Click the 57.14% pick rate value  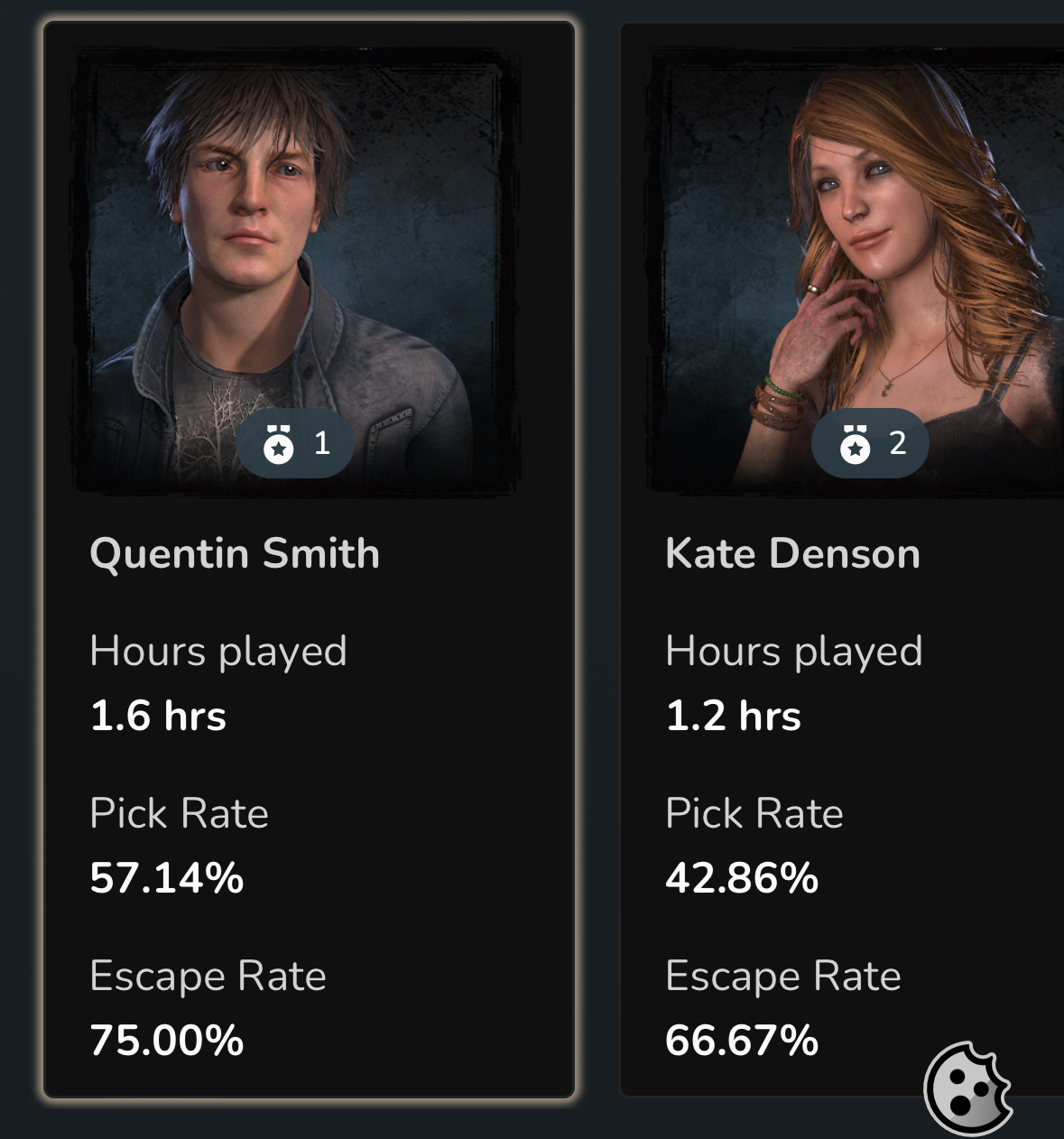tap(167, 878)
